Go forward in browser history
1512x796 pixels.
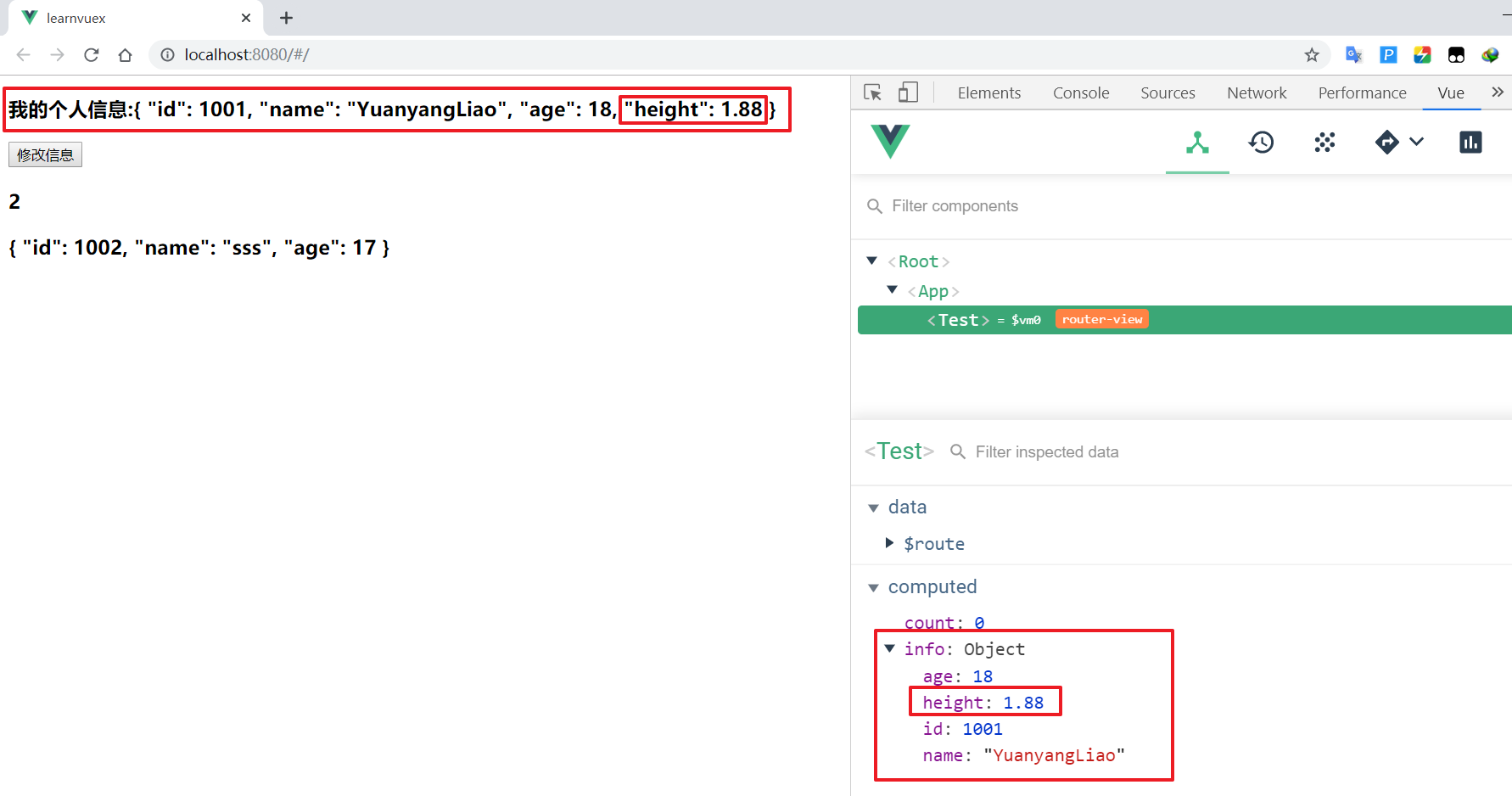[x=57, y=55]
